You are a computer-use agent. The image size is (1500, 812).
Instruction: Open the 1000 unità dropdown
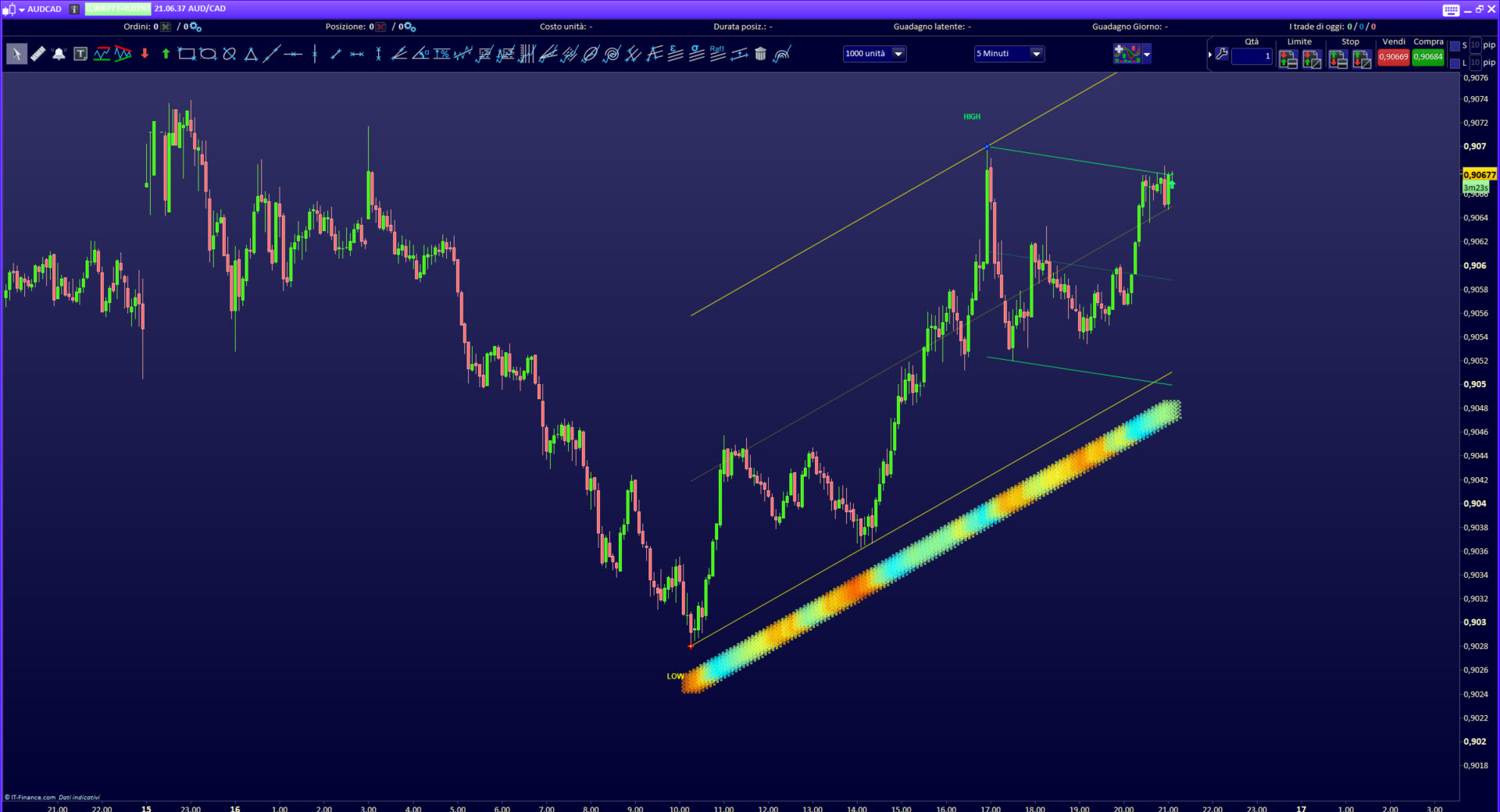(x=898, y=54)
